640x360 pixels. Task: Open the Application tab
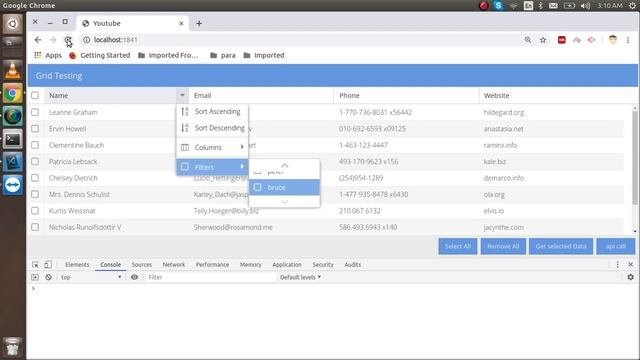[x=287, y=264]
